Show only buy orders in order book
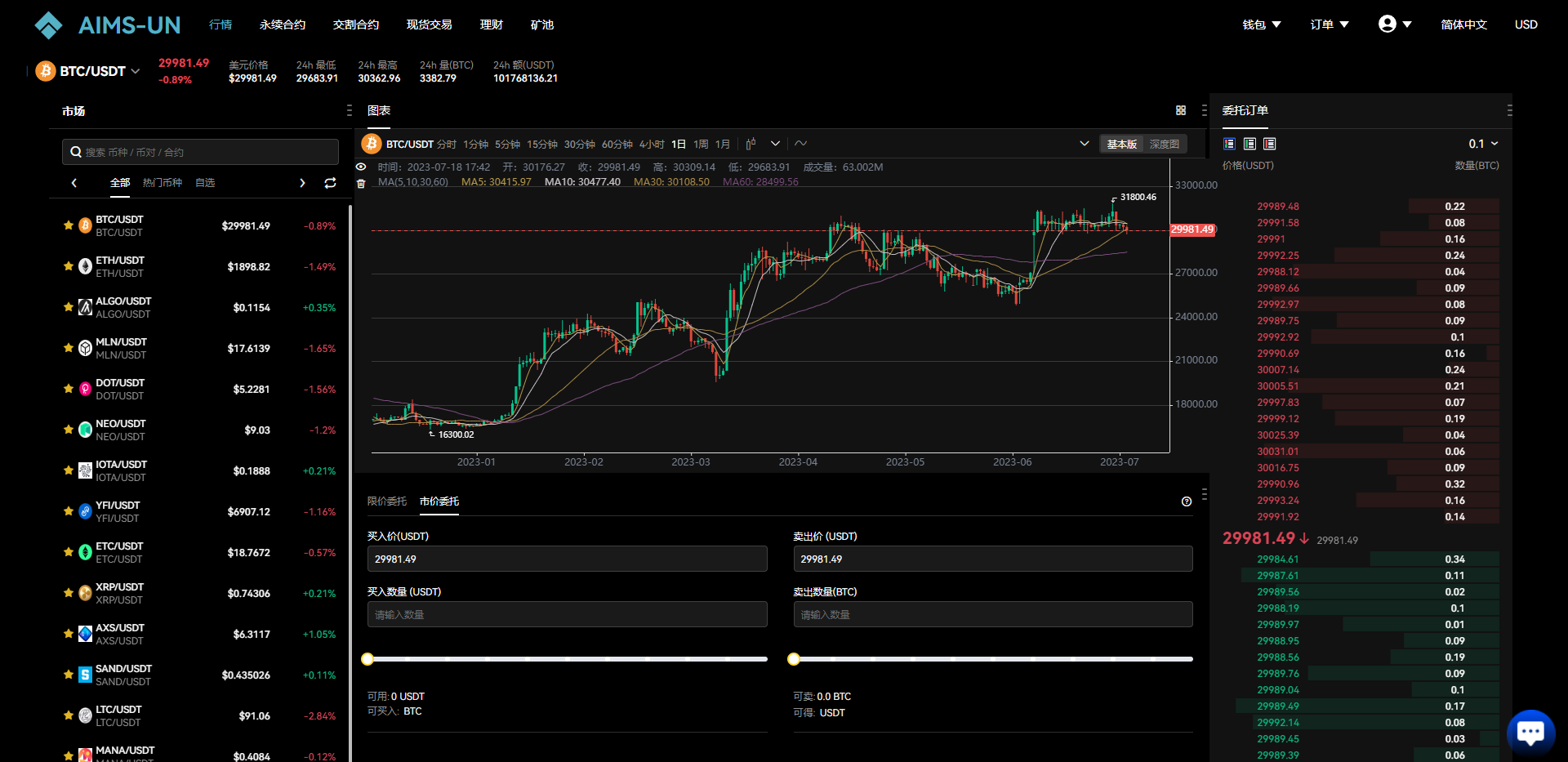 (1249, 144)
